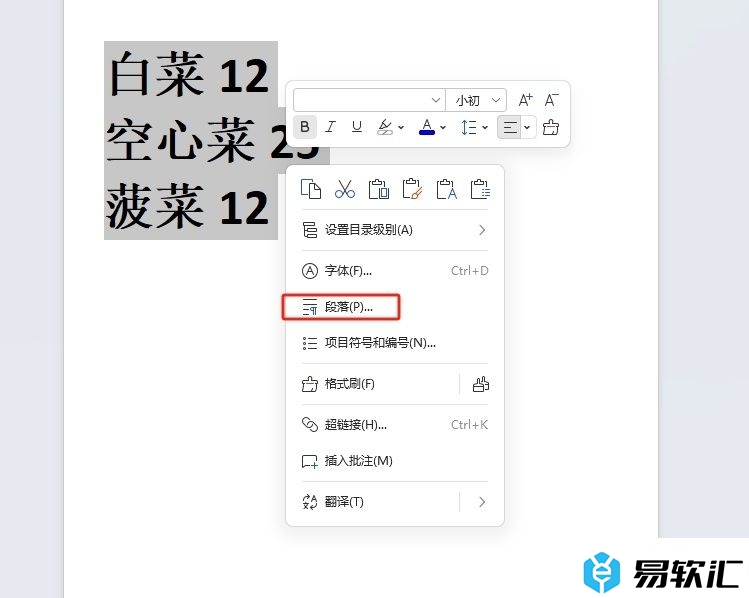Click format painter in mini toolbar

tap(551, 127)
